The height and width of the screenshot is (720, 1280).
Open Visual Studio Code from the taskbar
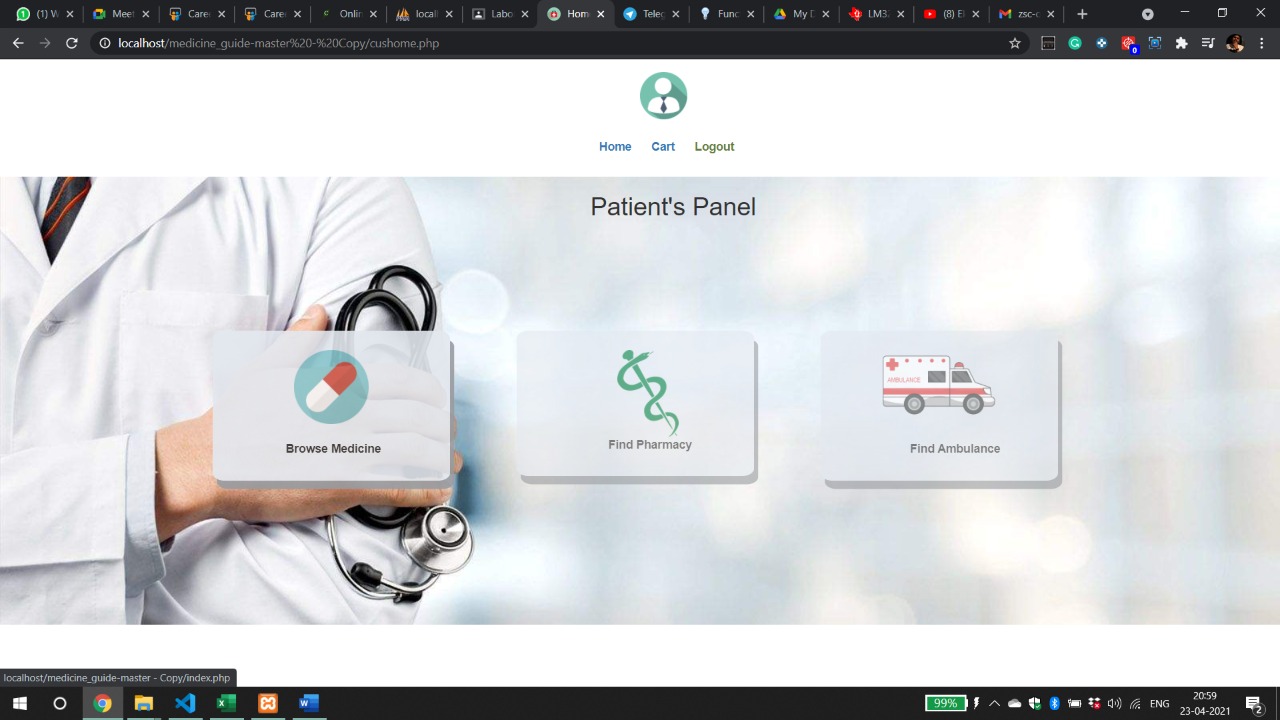pos(185,703)
